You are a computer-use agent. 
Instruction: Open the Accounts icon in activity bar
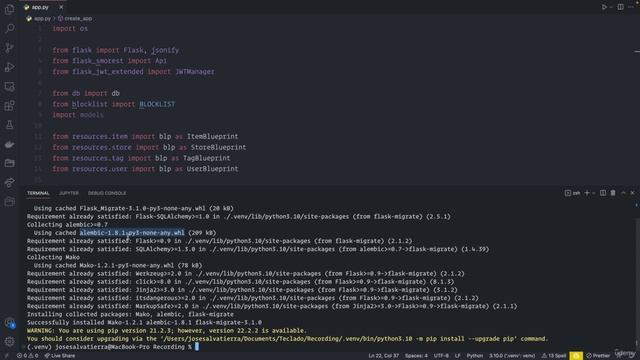9,323
